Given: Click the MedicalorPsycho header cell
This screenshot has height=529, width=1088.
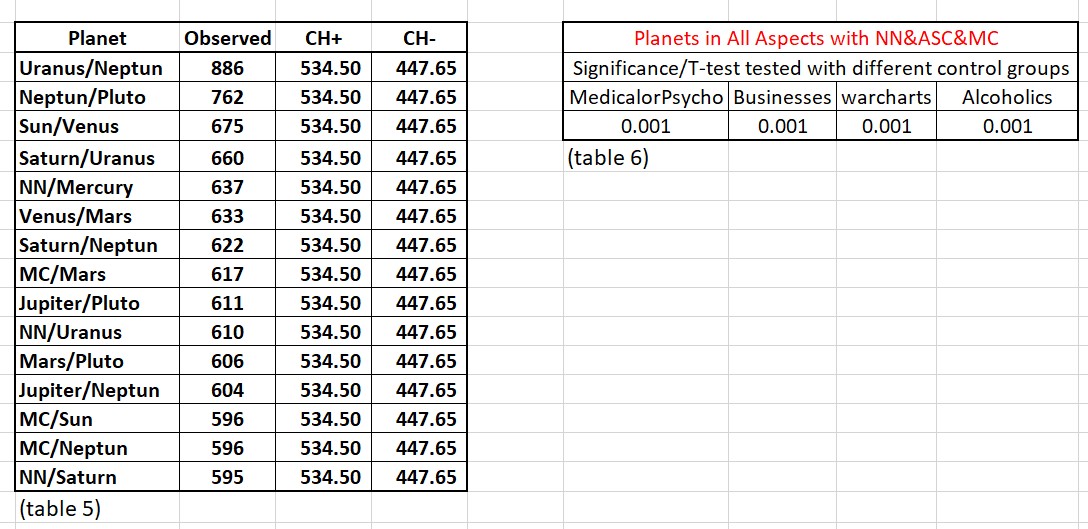Looking at the screenshot, I should pyautogui.click(x=646, y=98).
